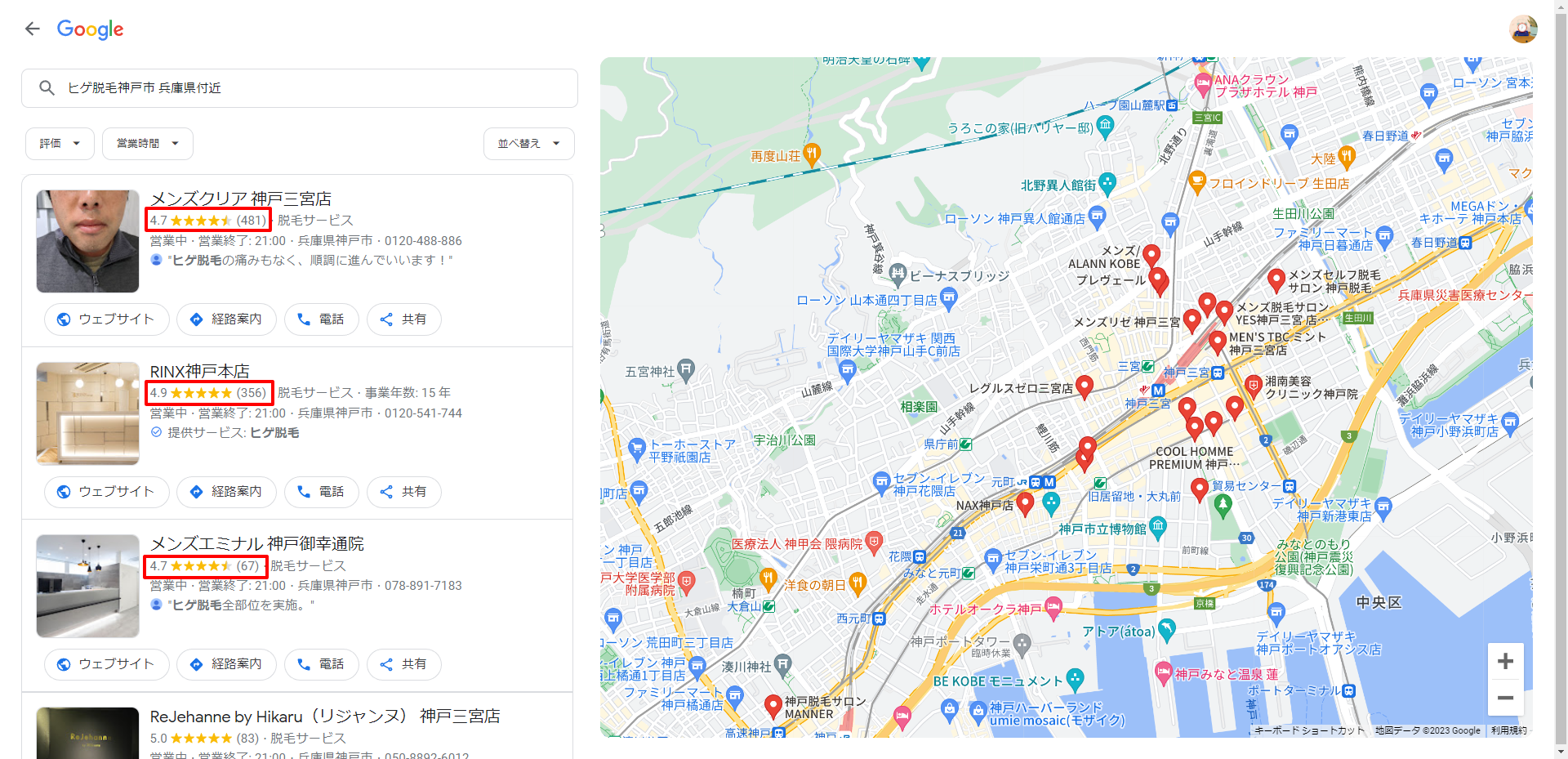
Task: Get directions to メンズエミナル 神戸御幸通院
Action: click(226, 663)
